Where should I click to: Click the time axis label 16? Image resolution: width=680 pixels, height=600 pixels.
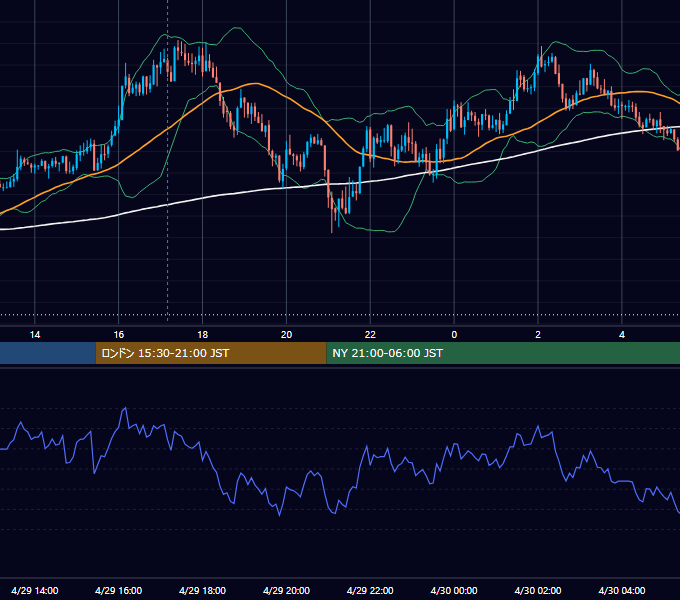point(119,335)
